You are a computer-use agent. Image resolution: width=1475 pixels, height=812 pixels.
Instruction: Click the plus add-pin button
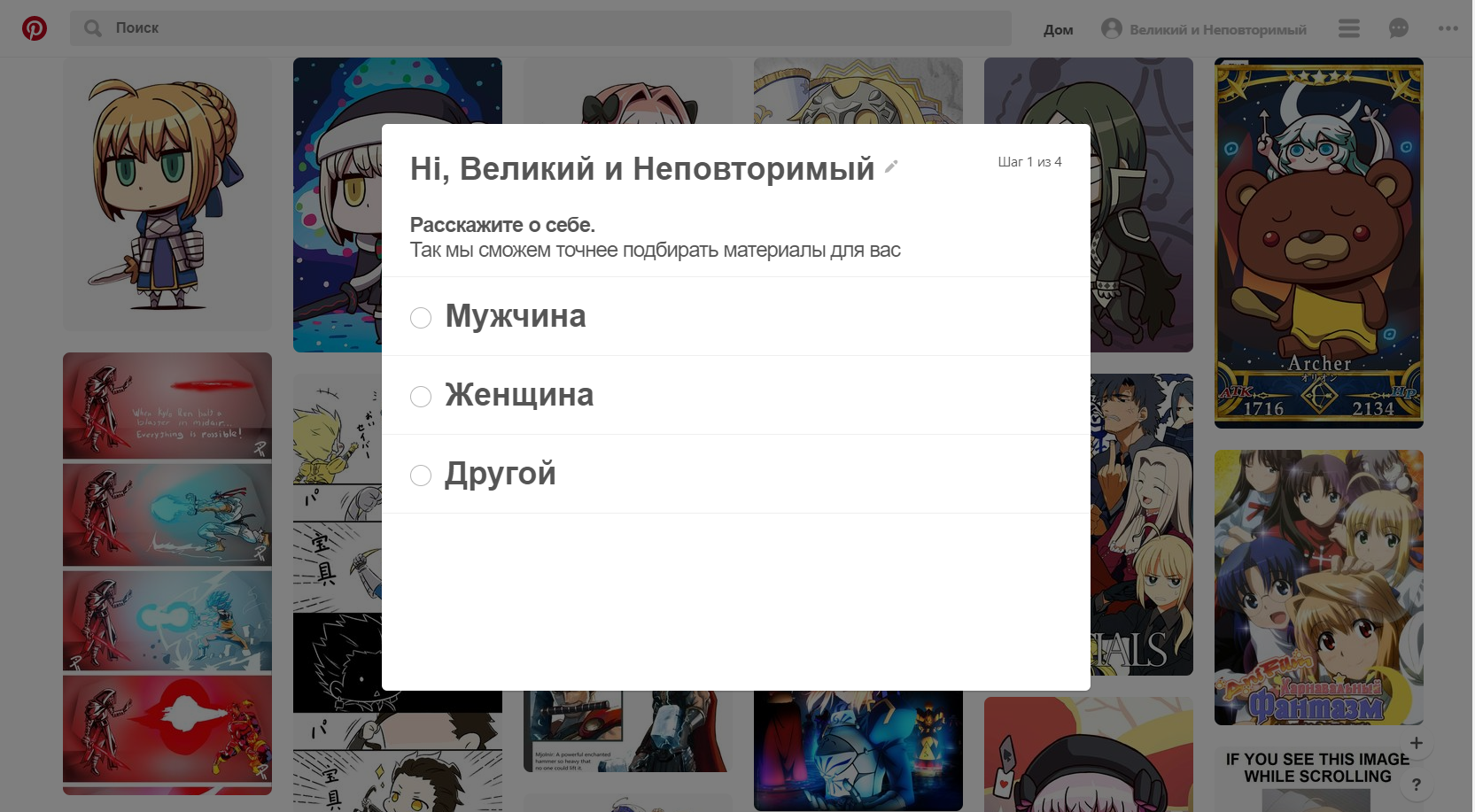1417,743
